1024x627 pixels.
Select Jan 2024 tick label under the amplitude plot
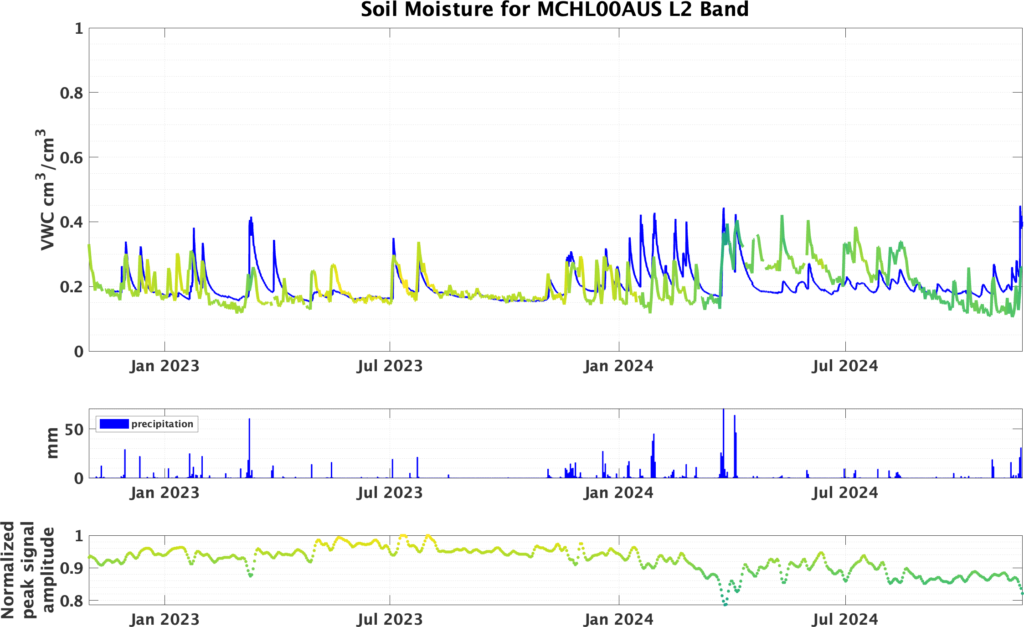[618, 618]
